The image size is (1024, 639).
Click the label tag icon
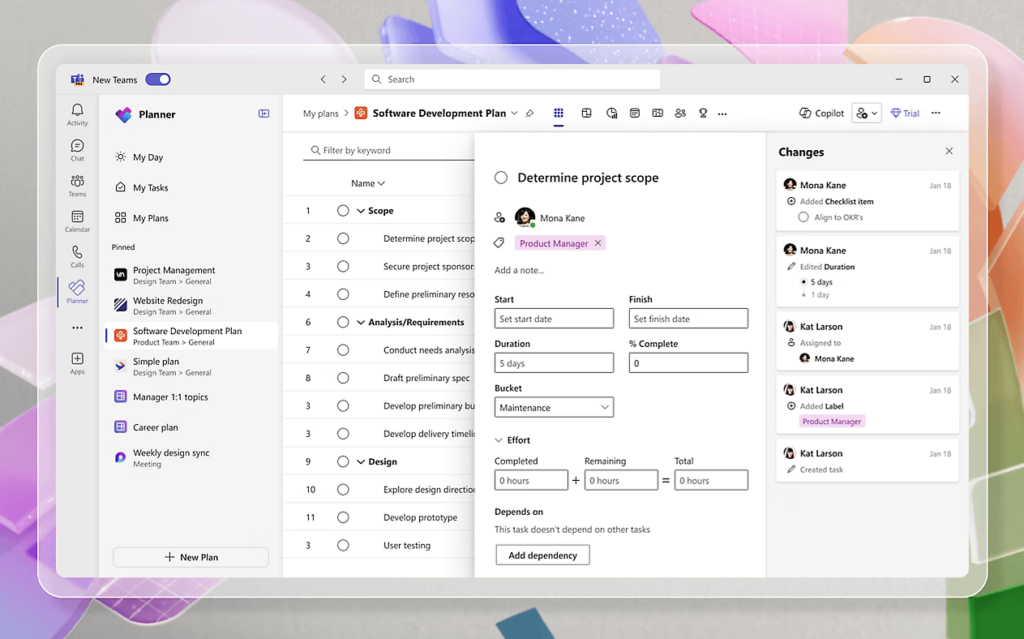pos(499,243)
